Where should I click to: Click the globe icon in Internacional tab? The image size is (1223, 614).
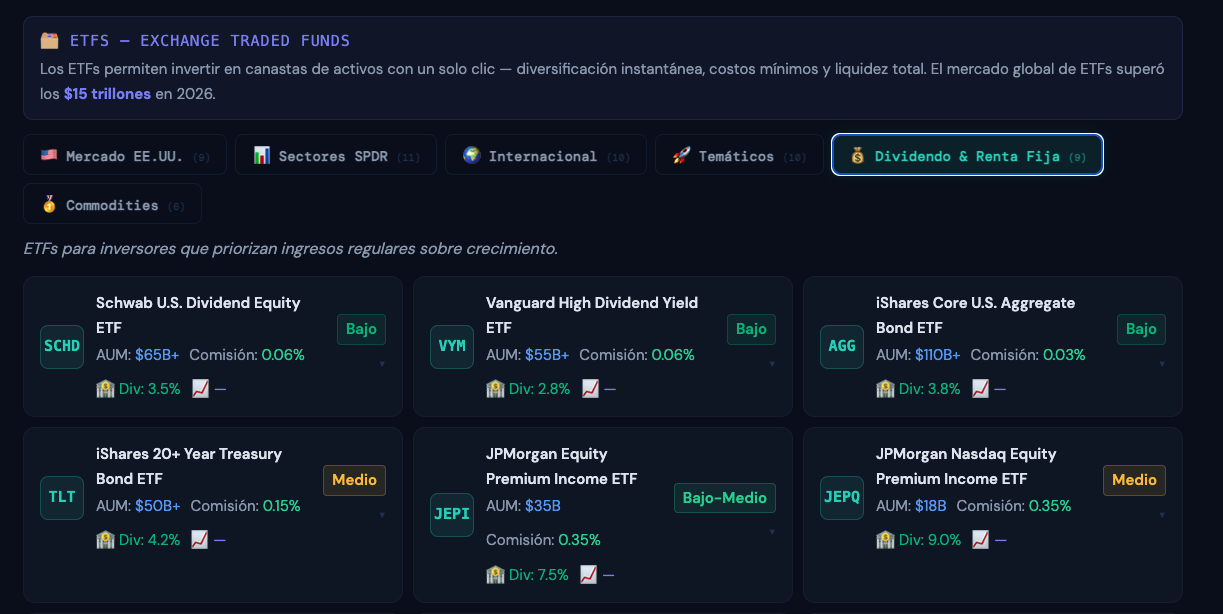471,155
